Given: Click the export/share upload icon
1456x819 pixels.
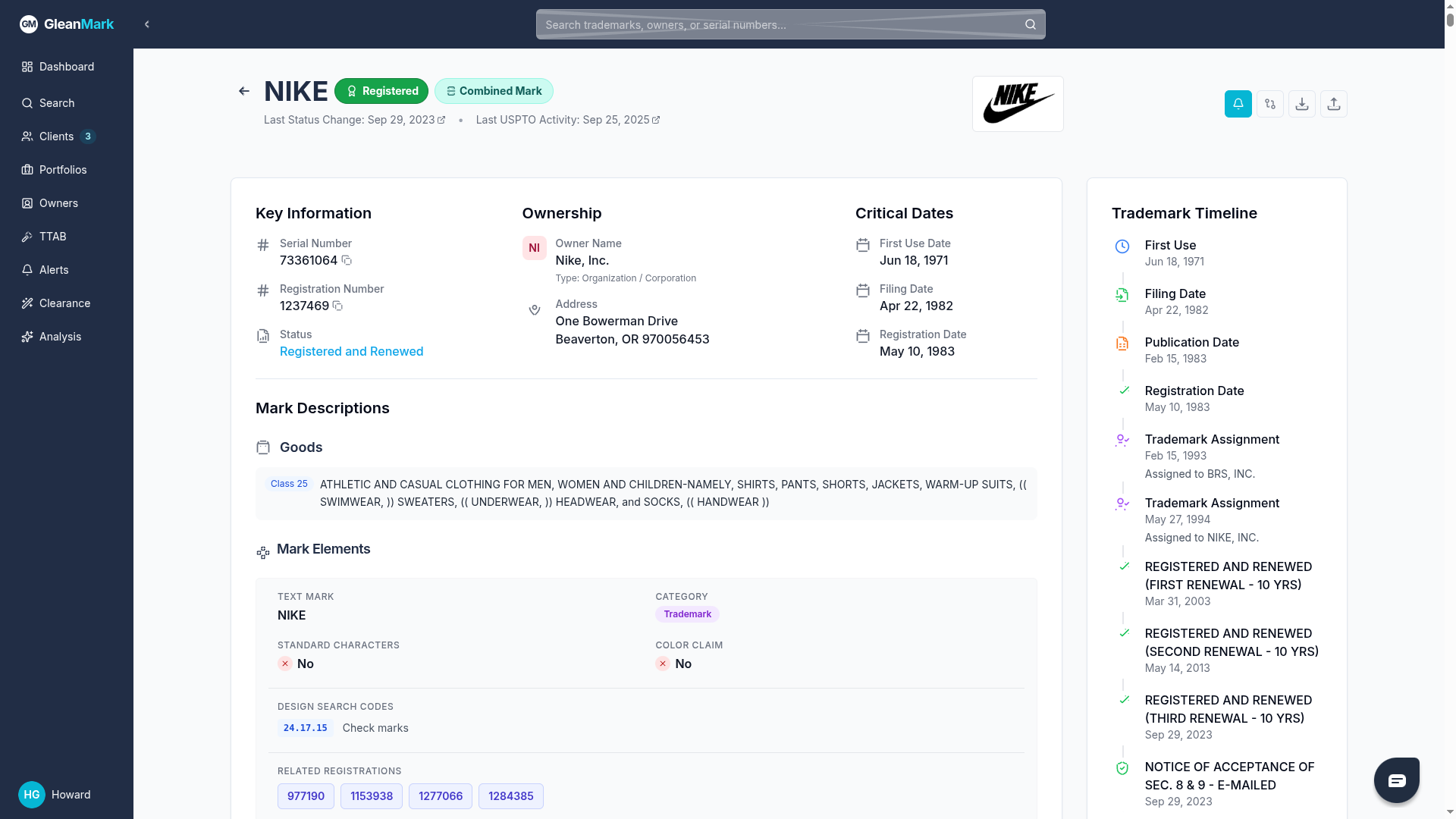Looking at the screenshot, I should pyautogui.click(x=1334, y=104).
